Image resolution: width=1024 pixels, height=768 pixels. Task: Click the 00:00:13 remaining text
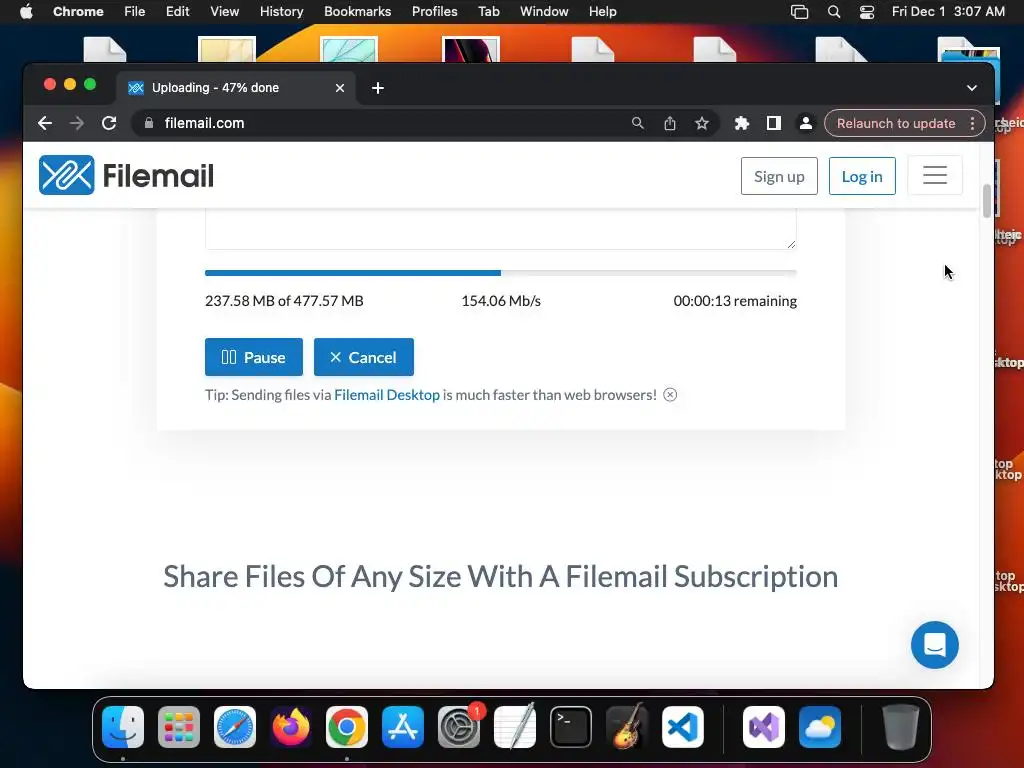click(x=735, y=301)
